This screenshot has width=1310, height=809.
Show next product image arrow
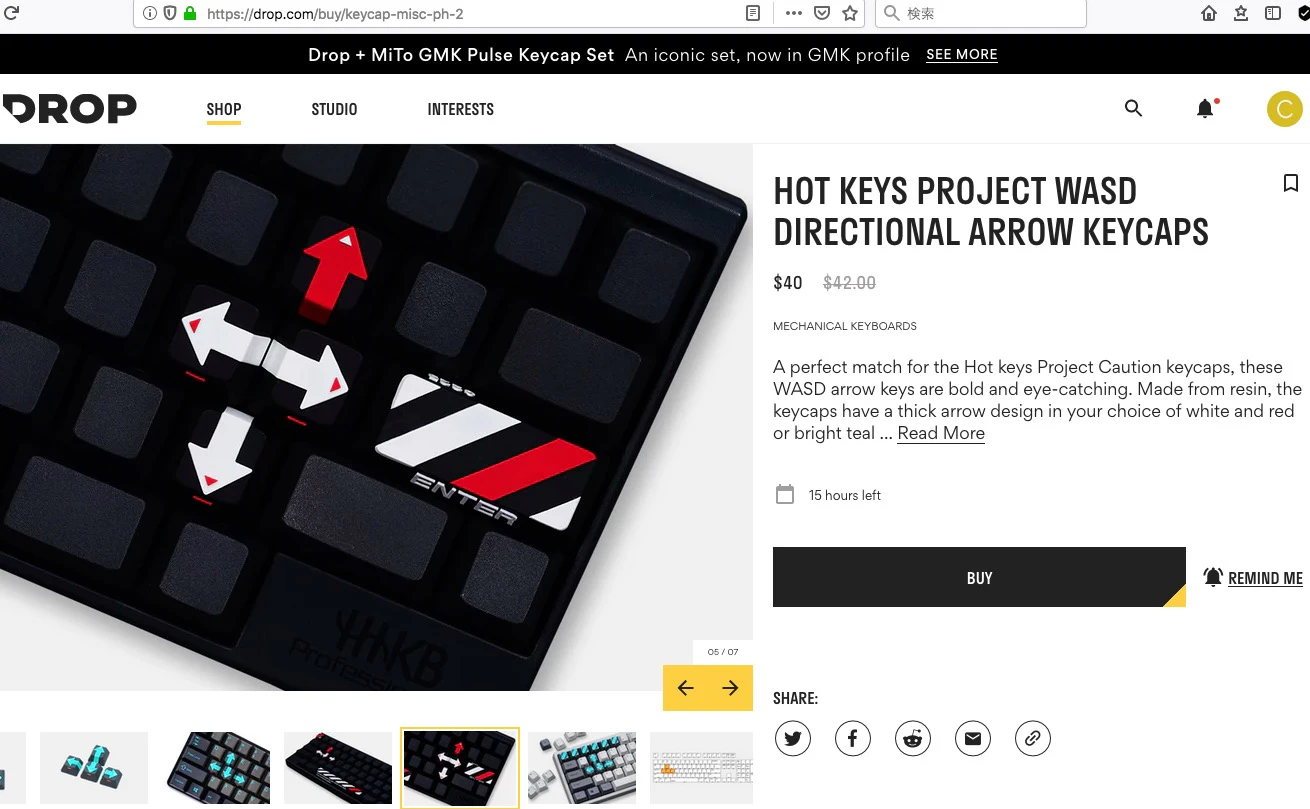point(731,688)
